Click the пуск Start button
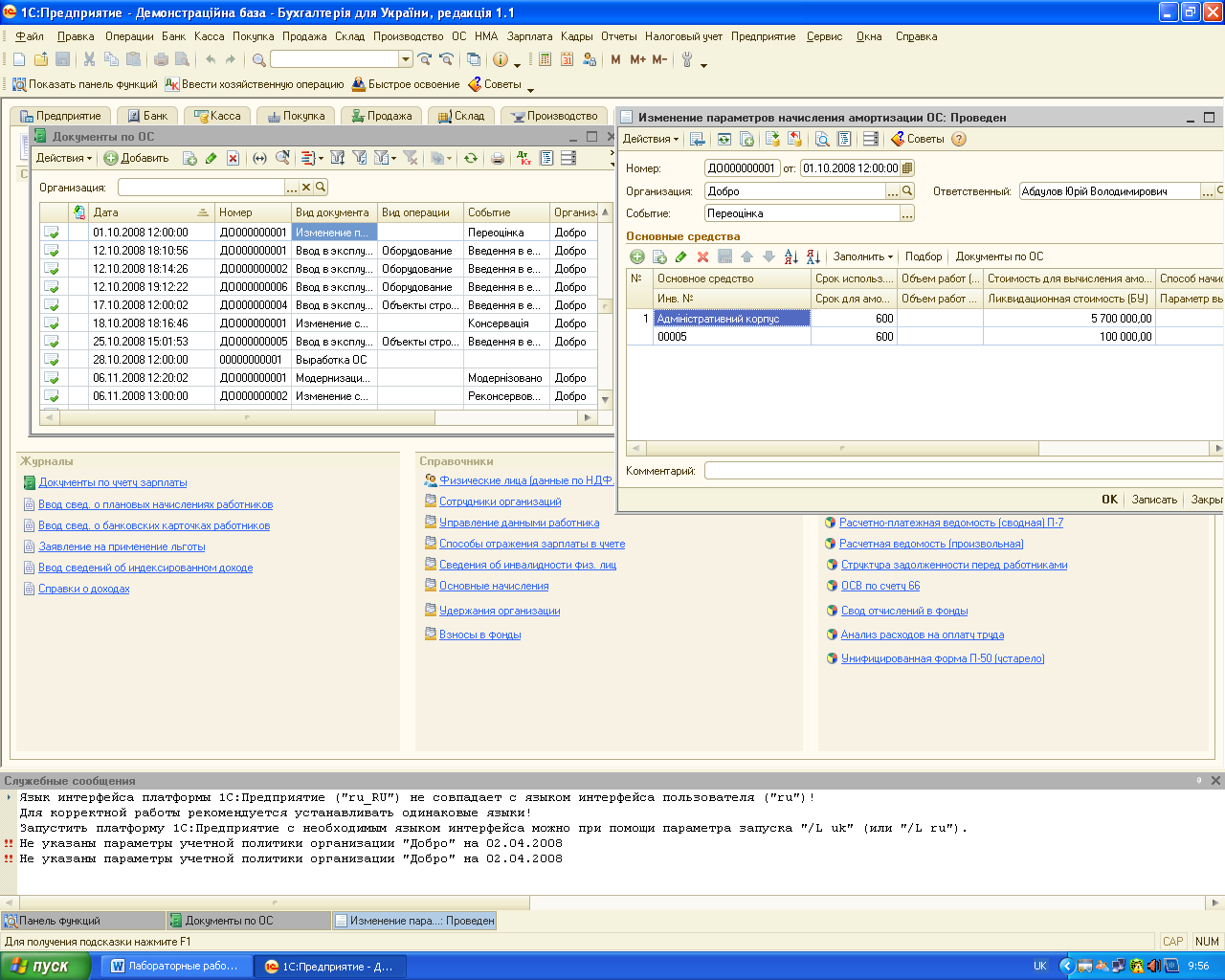This screenshot has height=980, width=1225. pos(46,966)
